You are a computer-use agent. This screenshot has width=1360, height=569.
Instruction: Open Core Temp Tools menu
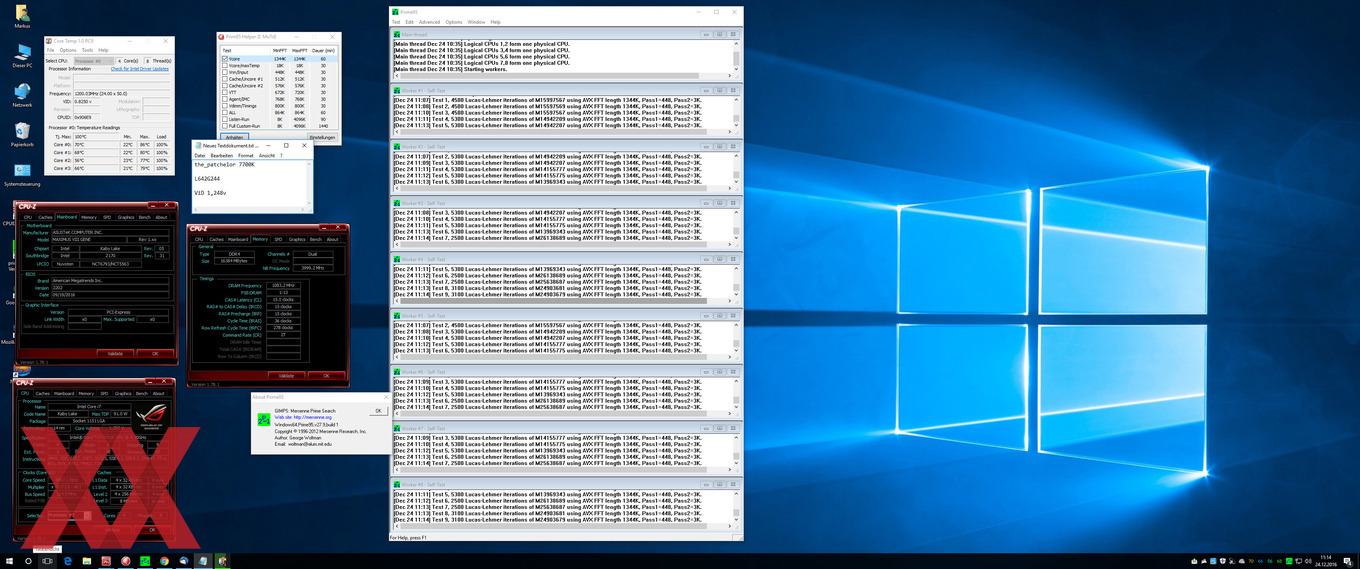[x=87, y=50]
